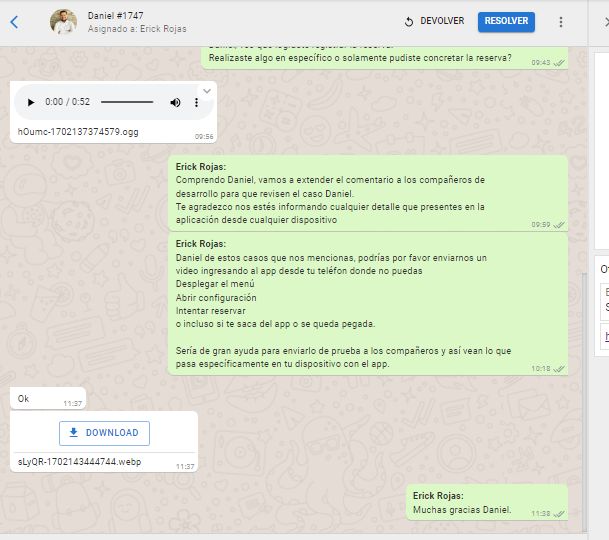Click the audio seek progress bar
609x540 pixels.
tap(126, 103)
